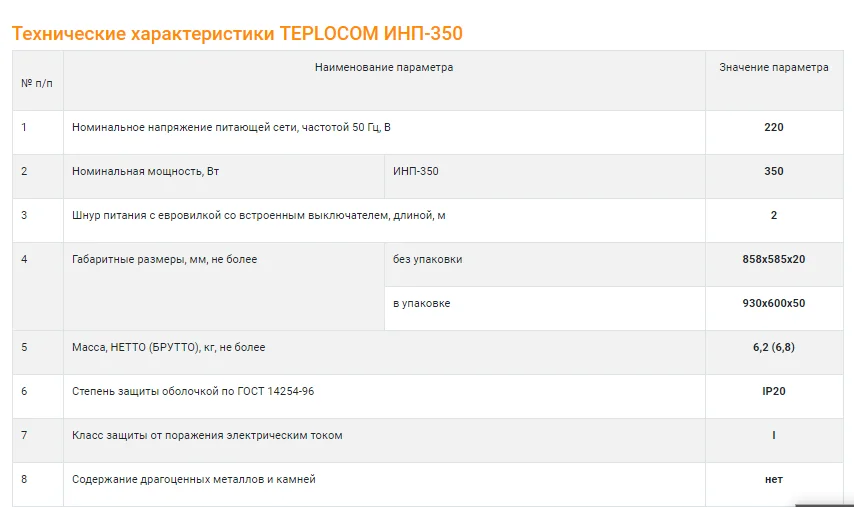This screenshot has height=507, width=854.
Task: Select the packaged size value 930x600x50
Action: 773,303
